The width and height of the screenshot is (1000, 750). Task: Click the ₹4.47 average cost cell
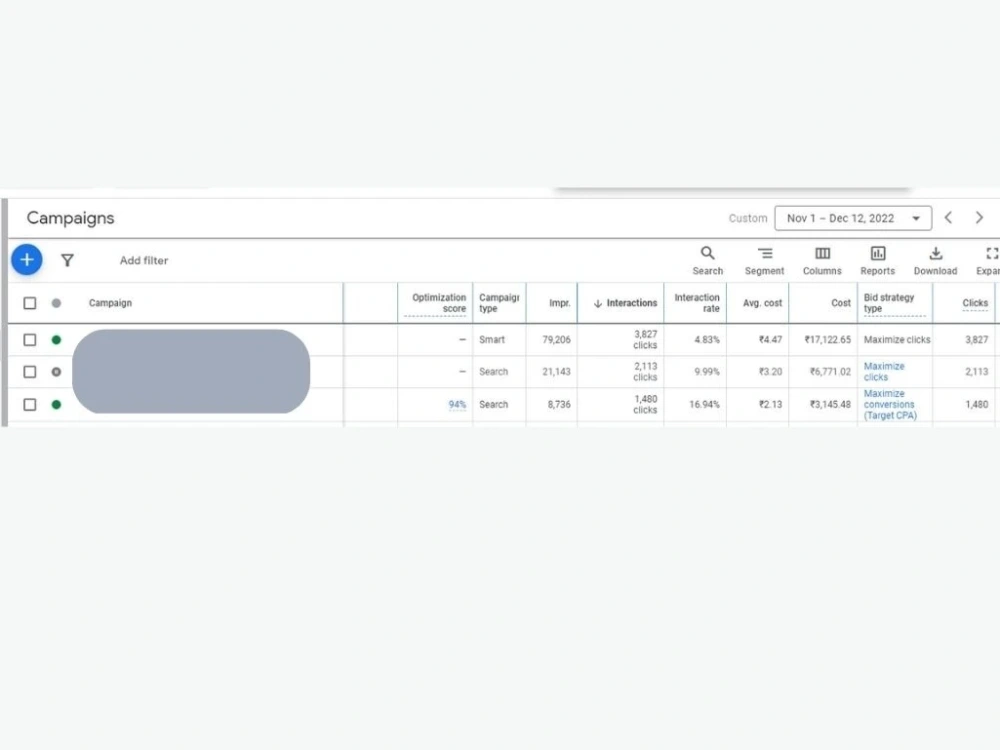(x=770, y=340)
